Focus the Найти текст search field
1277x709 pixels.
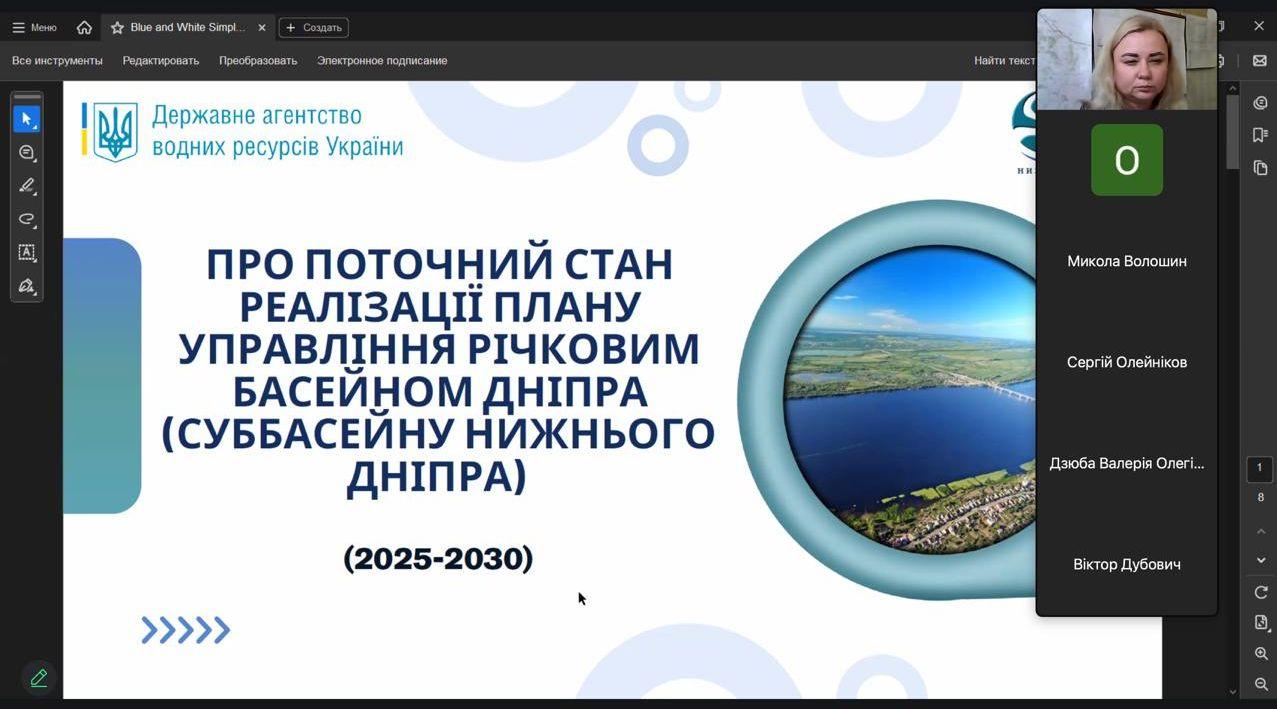click(1004, 61)
